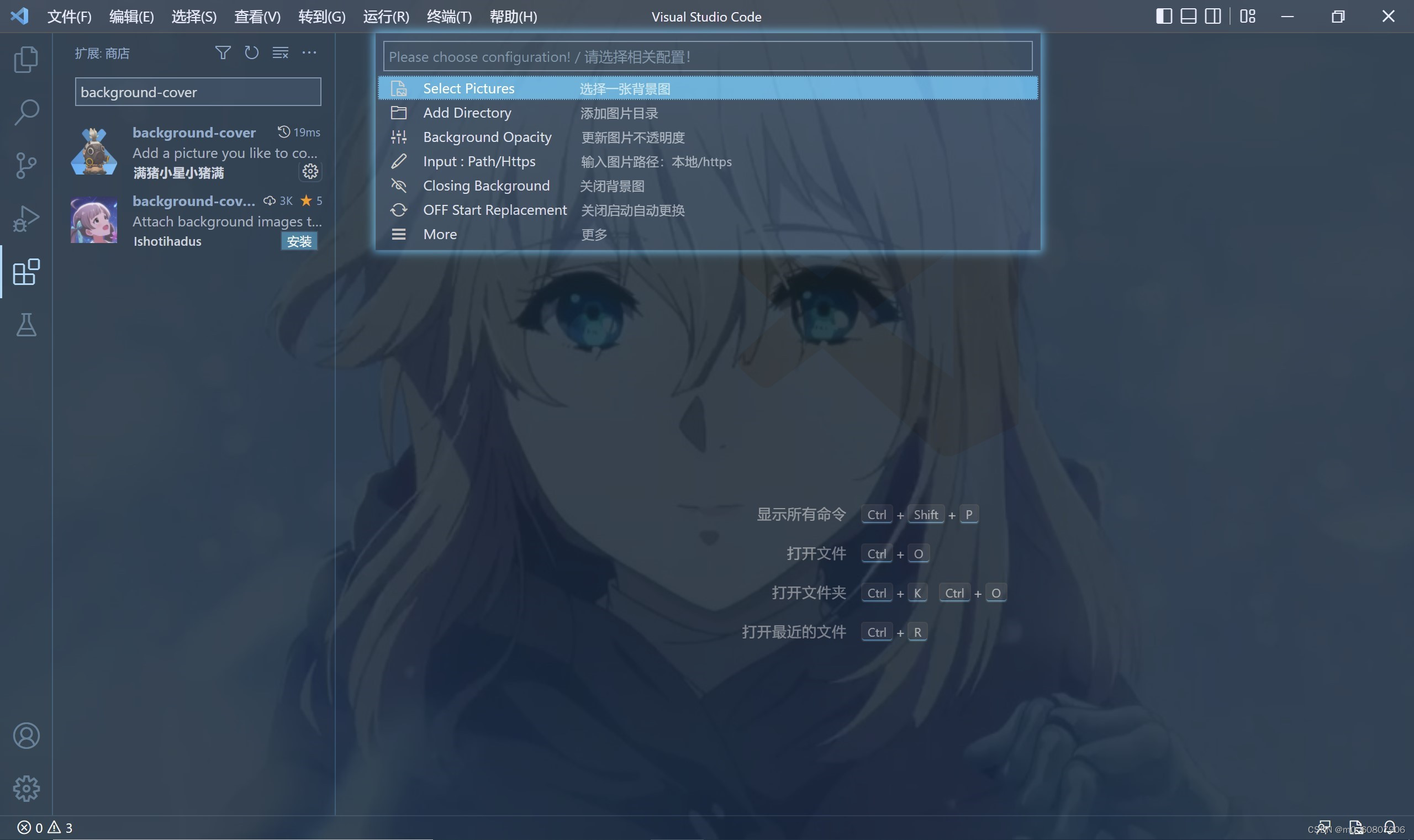Viewport: 1414px width, 840px height.
Task: Refresh the extensions list
Action: (251, 53)
